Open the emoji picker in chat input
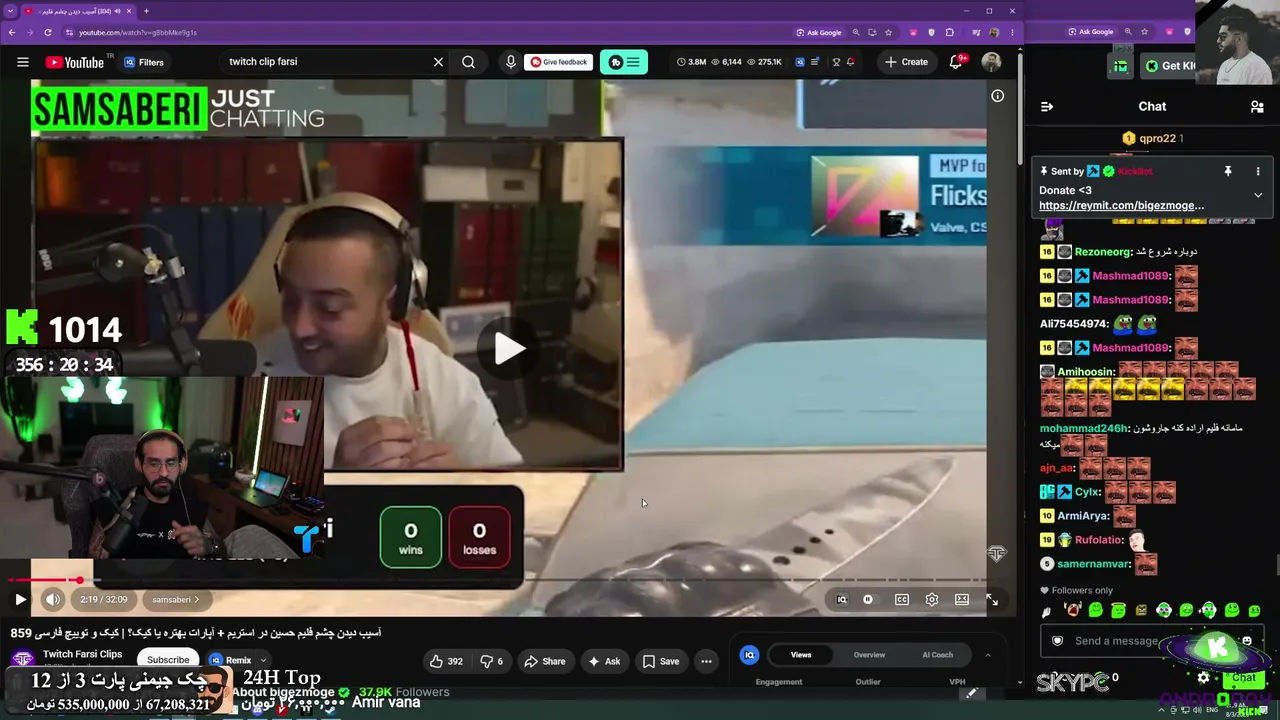This screenshot has width=1280, height=720. (1246, 641)
